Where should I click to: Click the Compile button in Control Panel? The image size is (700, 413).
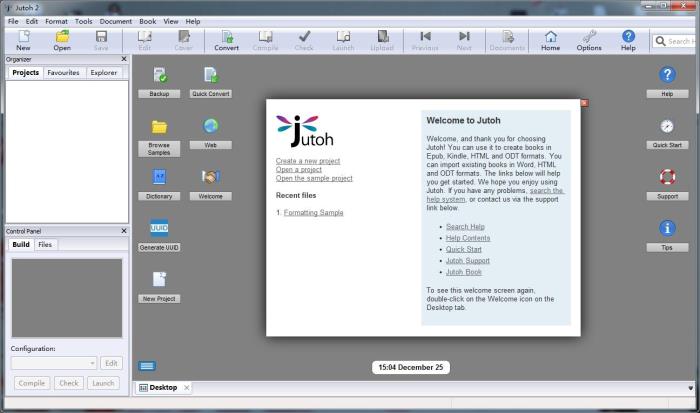pos(32,383)
